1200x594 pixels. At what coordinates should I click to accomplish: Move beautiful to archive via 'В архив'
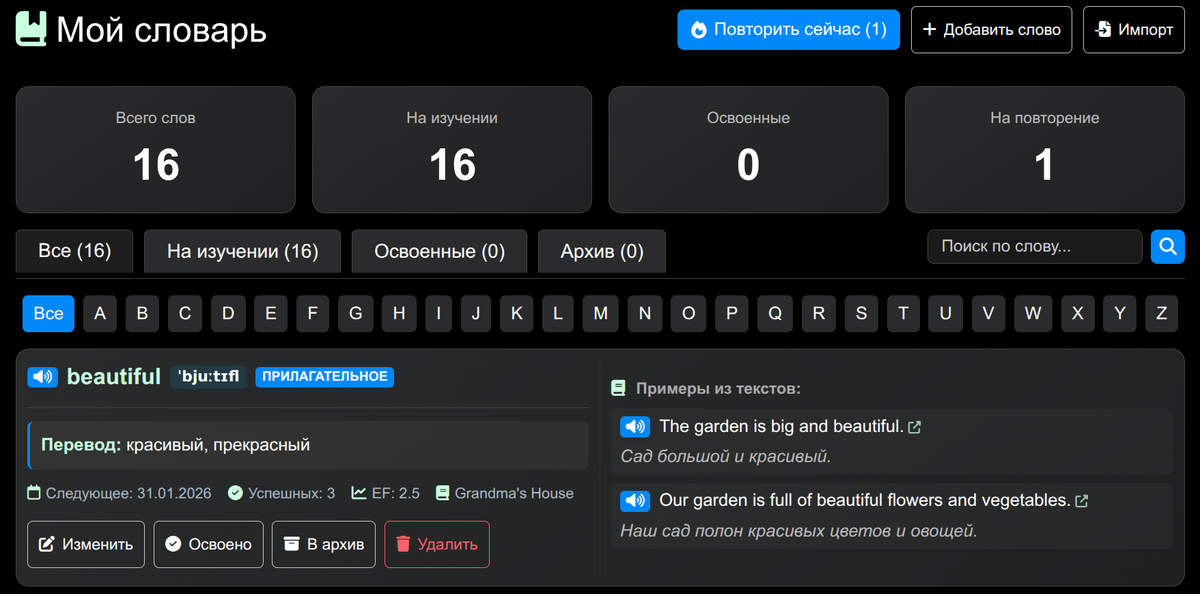[323, 544]
